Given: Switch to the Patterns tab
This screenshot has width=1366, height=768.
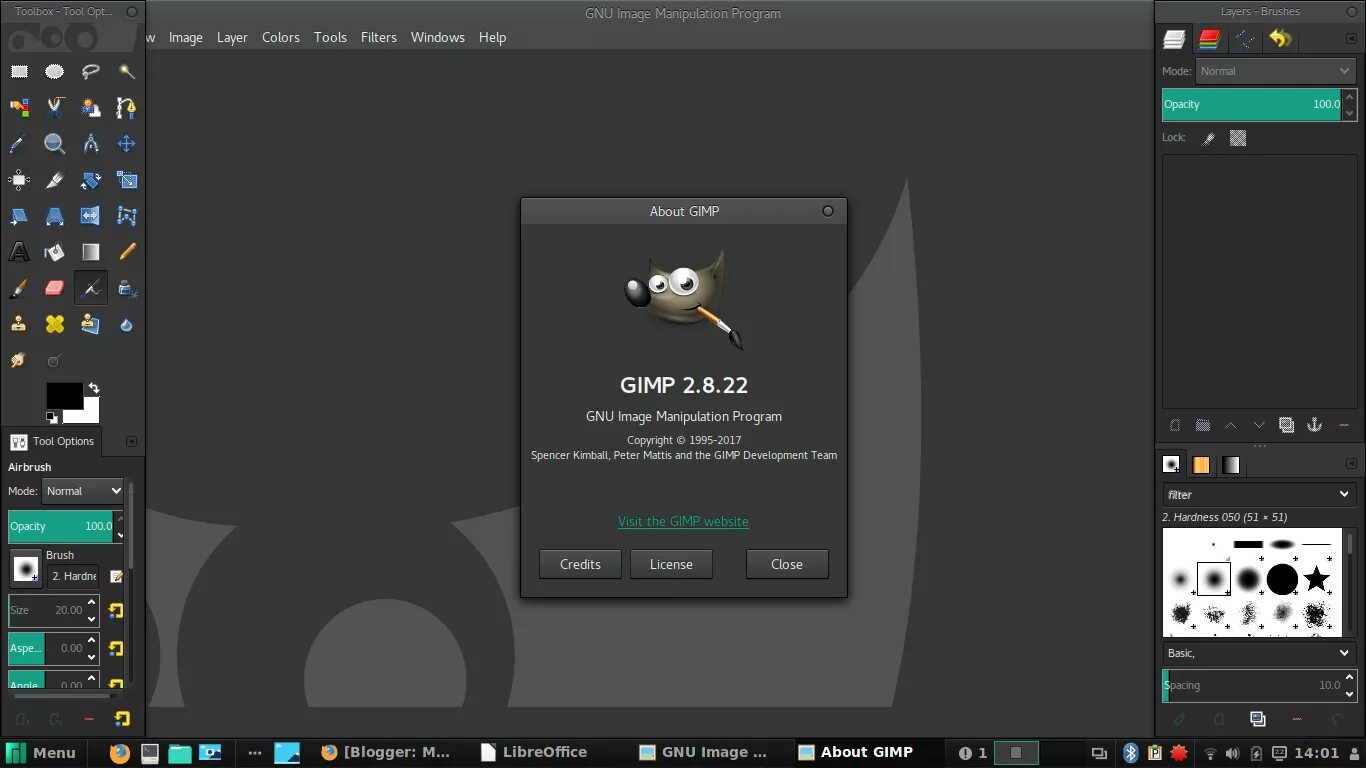Looking at the screenshot, I should 1201,465.
